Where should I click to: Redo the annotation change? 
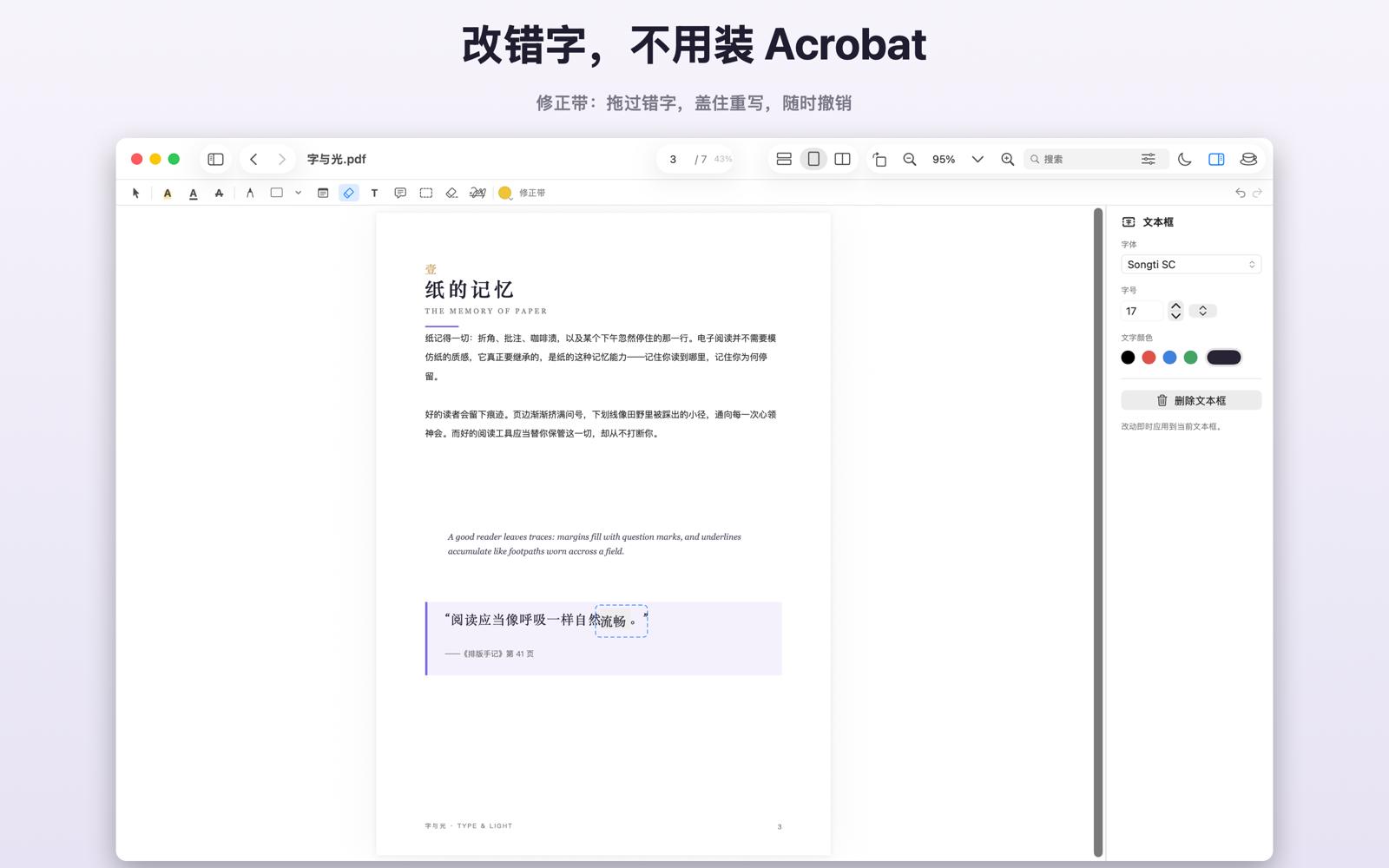[x=1257, y=193]
